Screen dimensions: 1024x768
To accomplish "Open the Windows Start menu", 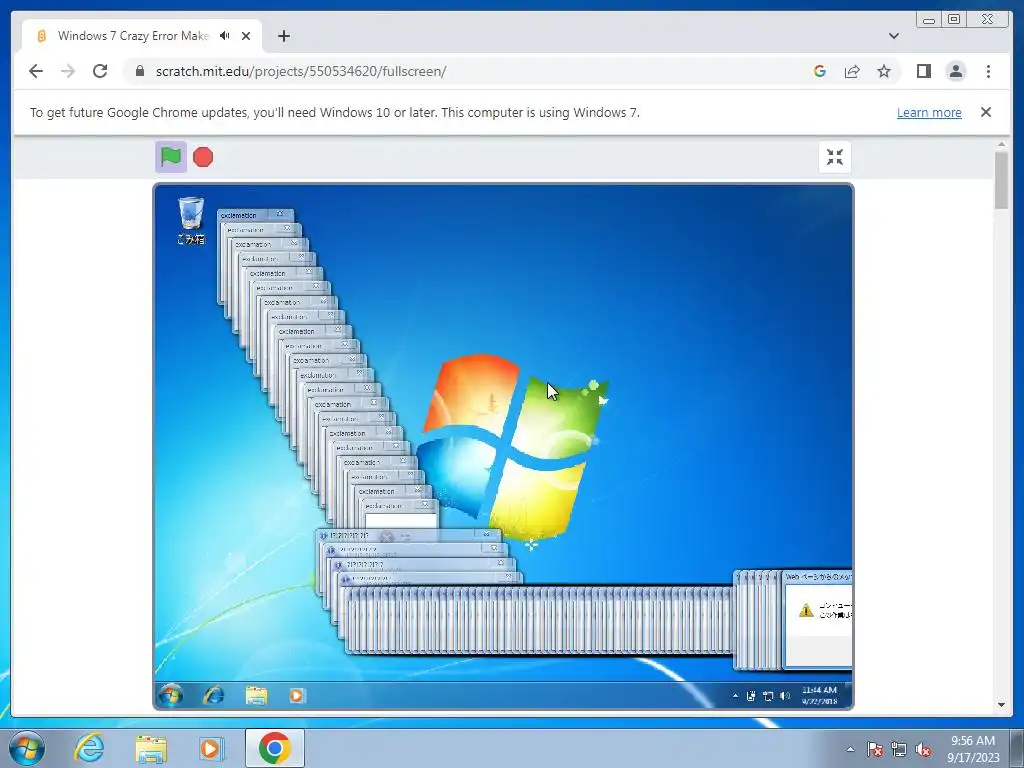I will (27, 748).
